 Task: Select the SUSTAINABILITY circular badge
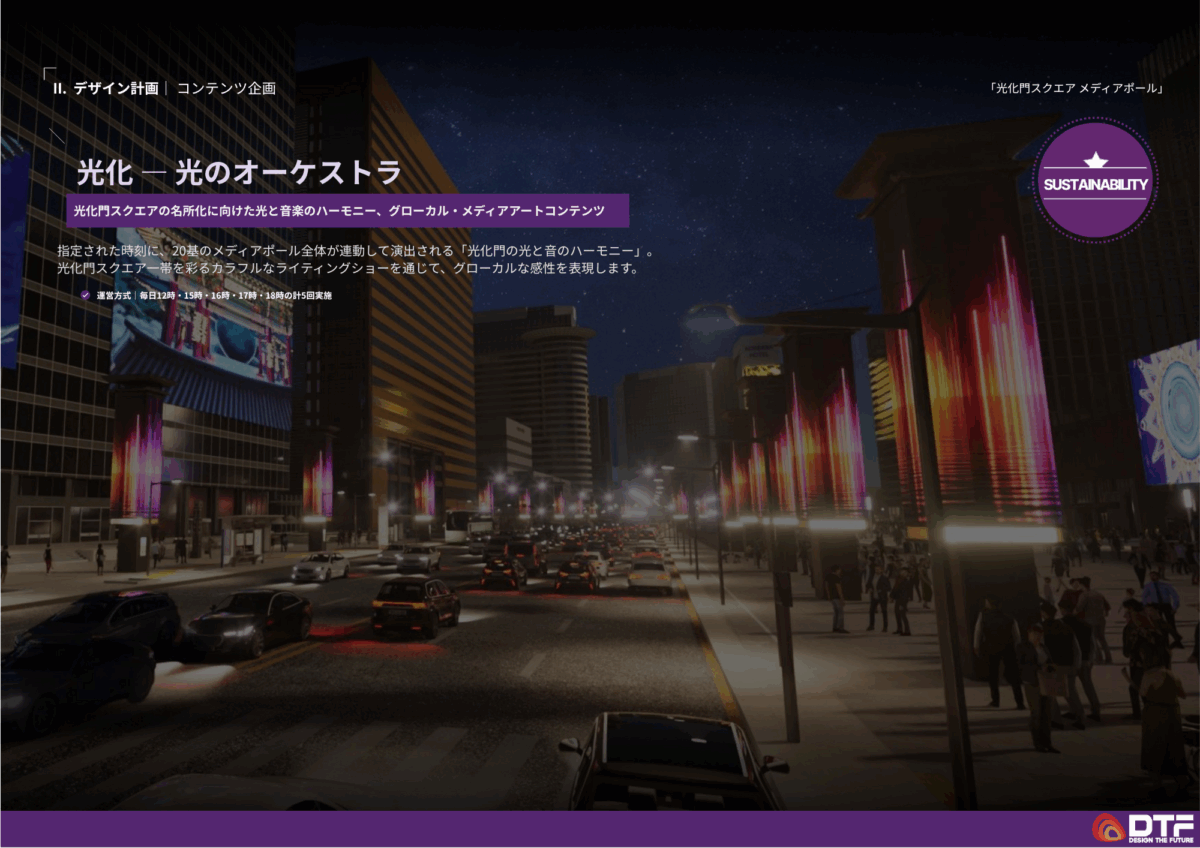[x=1096, y=183]
